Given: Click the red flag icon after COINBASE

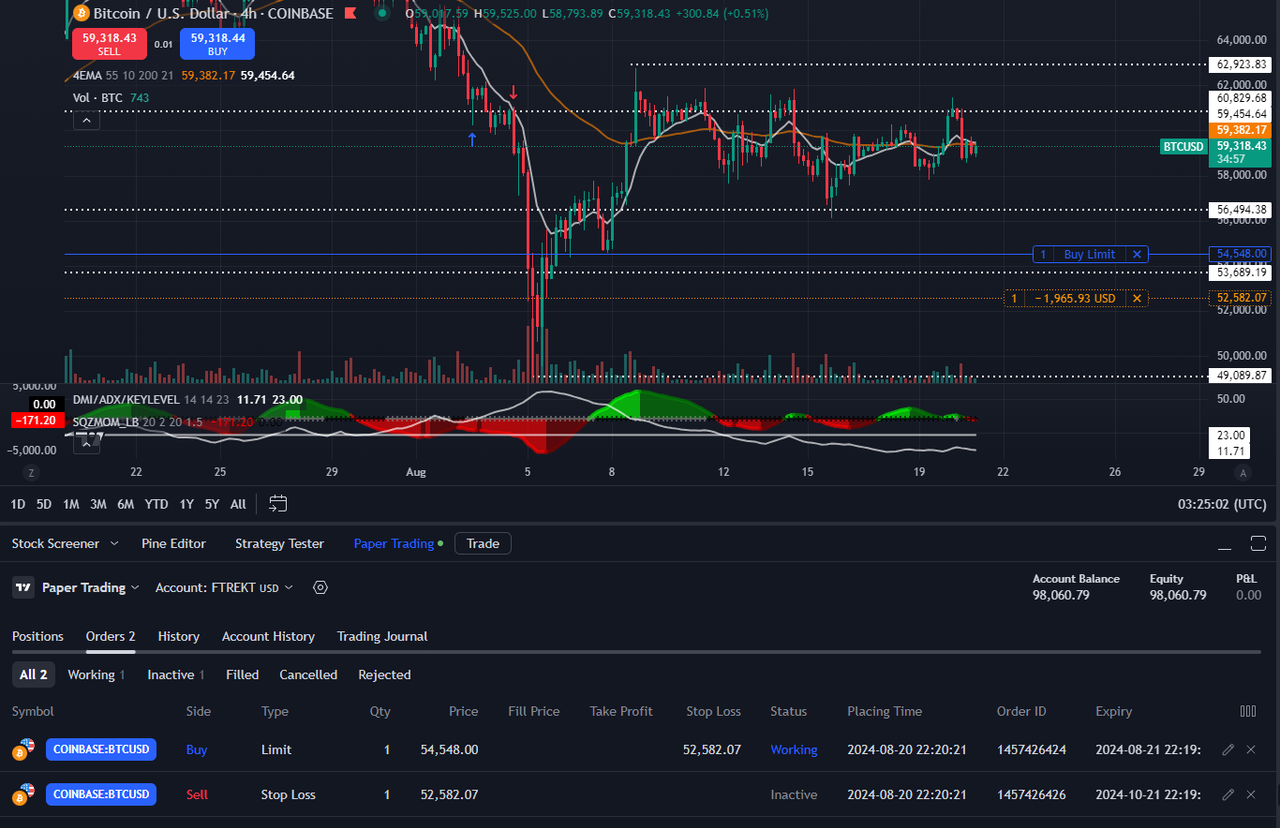Looking at the screenshot, I should point(350,14).
